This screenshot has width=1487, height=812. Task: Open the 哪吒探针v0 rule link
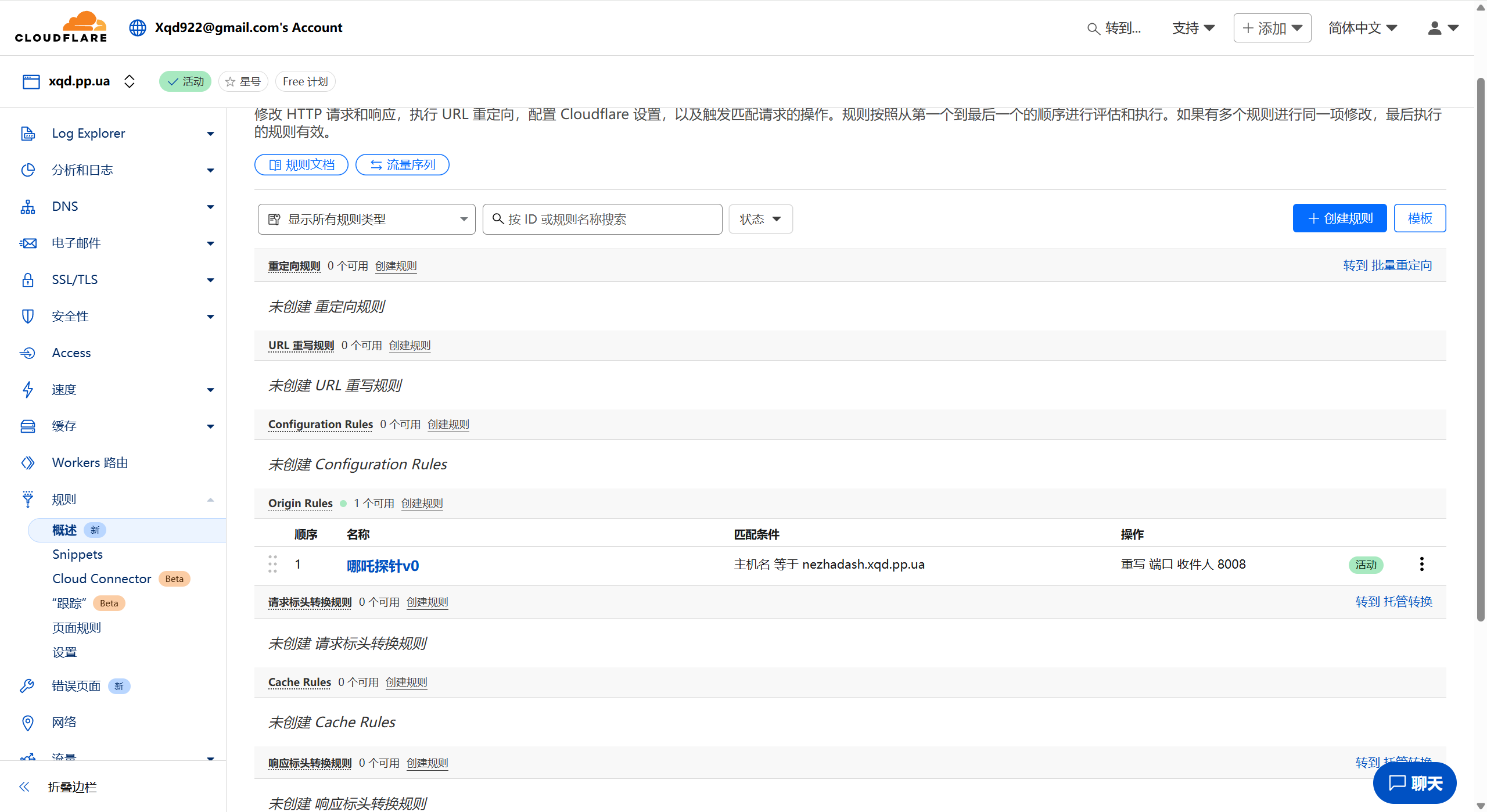click(x=382, y=565)
